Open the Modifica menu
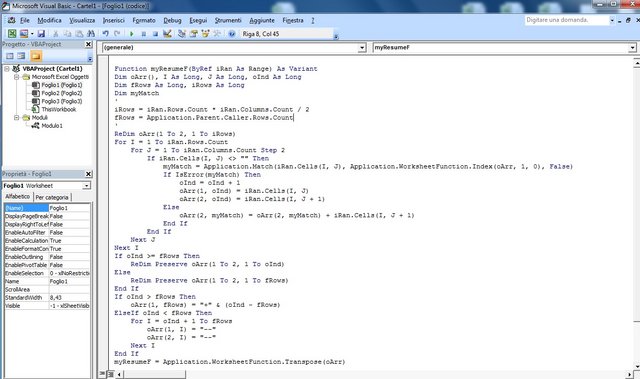The image size is (640, 379). click(49, 20)
